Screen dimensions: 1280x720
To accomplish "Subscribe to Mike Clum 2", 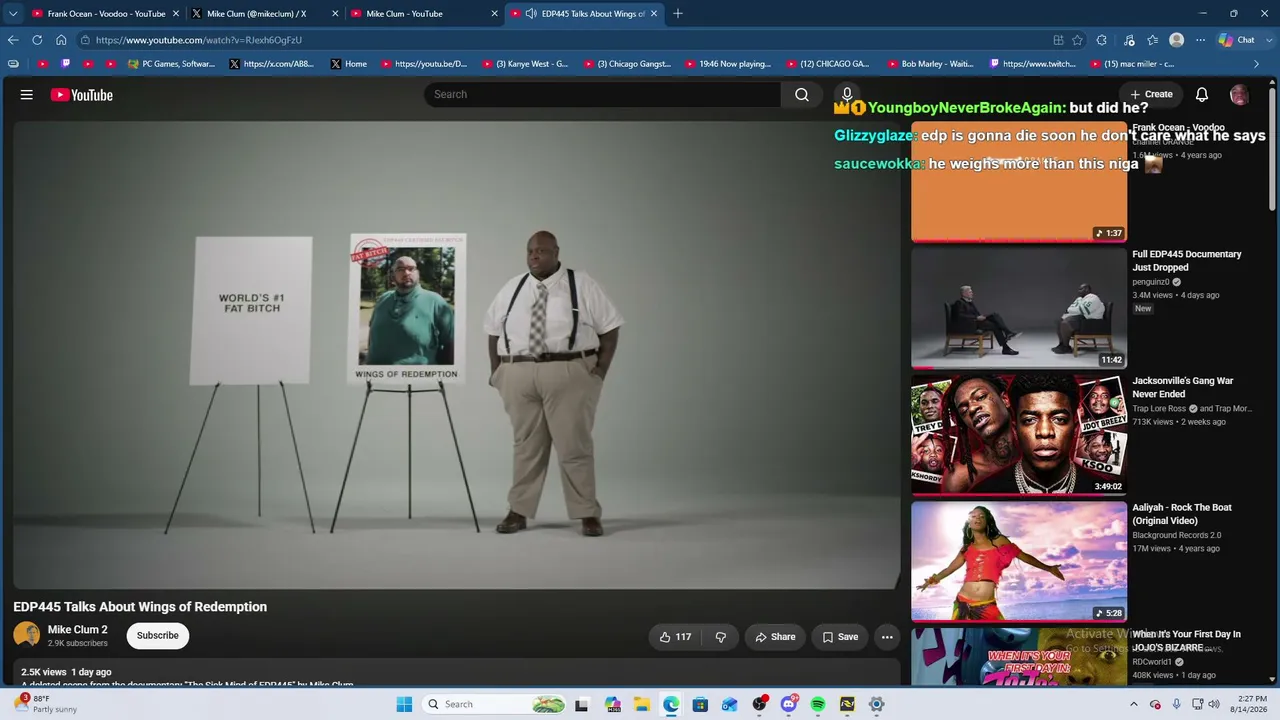I will (x=158, y=636).
